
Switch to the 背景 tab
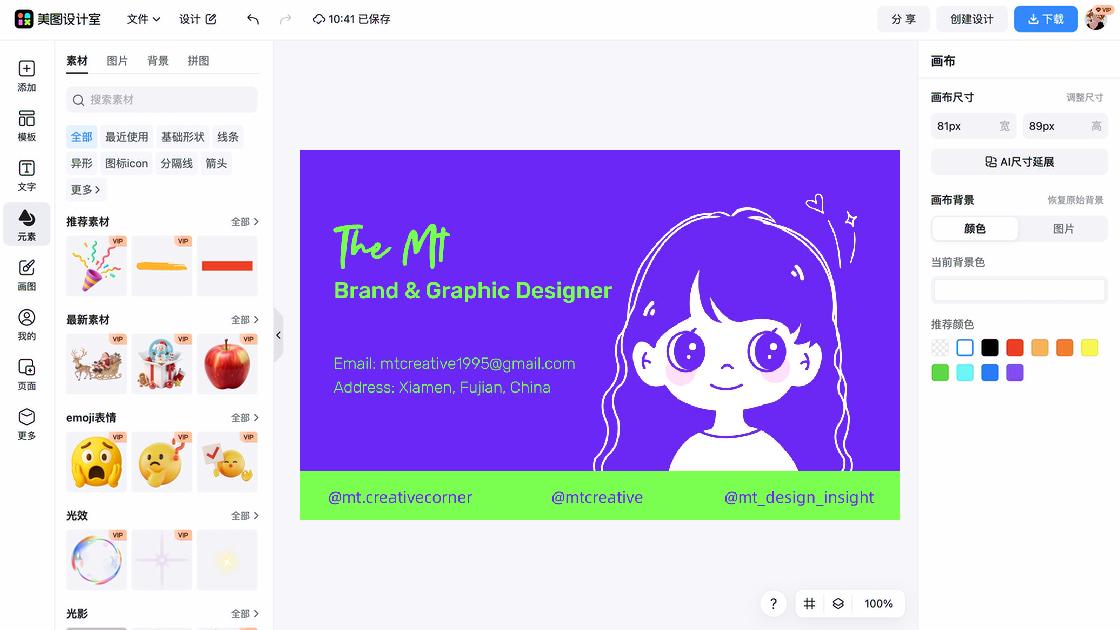tap(158, 61)
